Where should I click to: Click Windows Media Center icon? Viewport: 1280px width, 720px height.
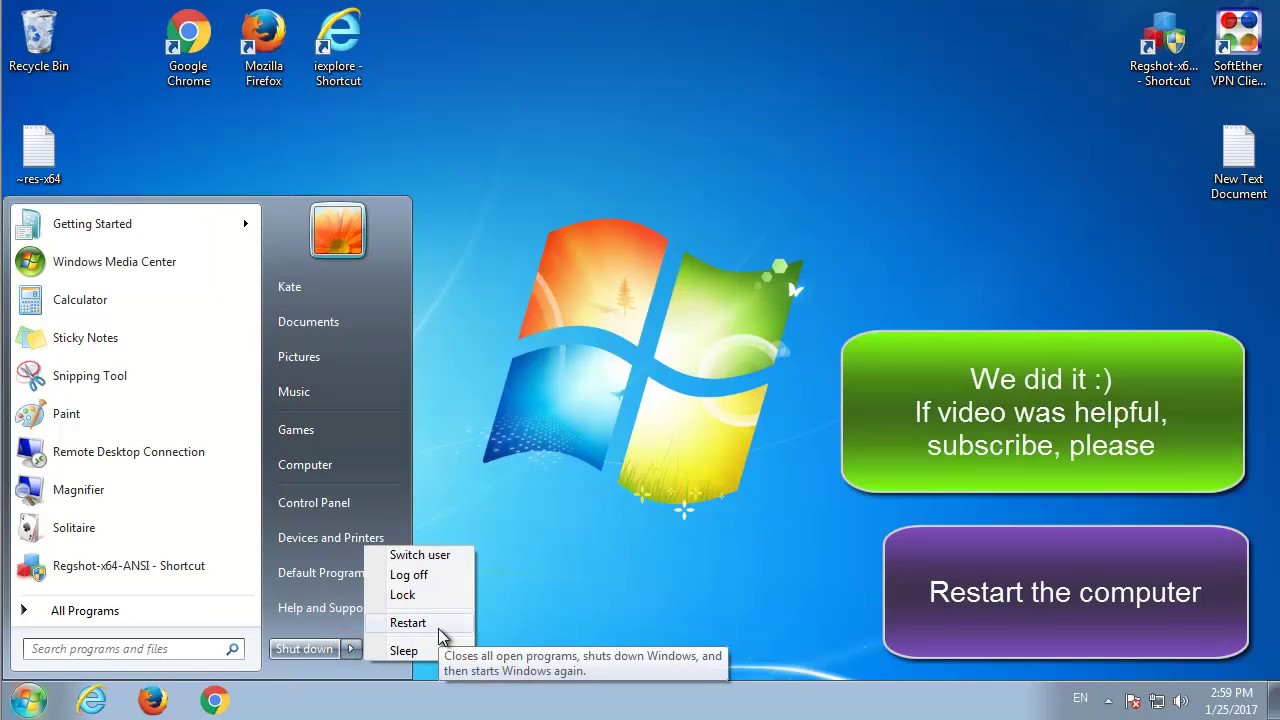point(30,262)
